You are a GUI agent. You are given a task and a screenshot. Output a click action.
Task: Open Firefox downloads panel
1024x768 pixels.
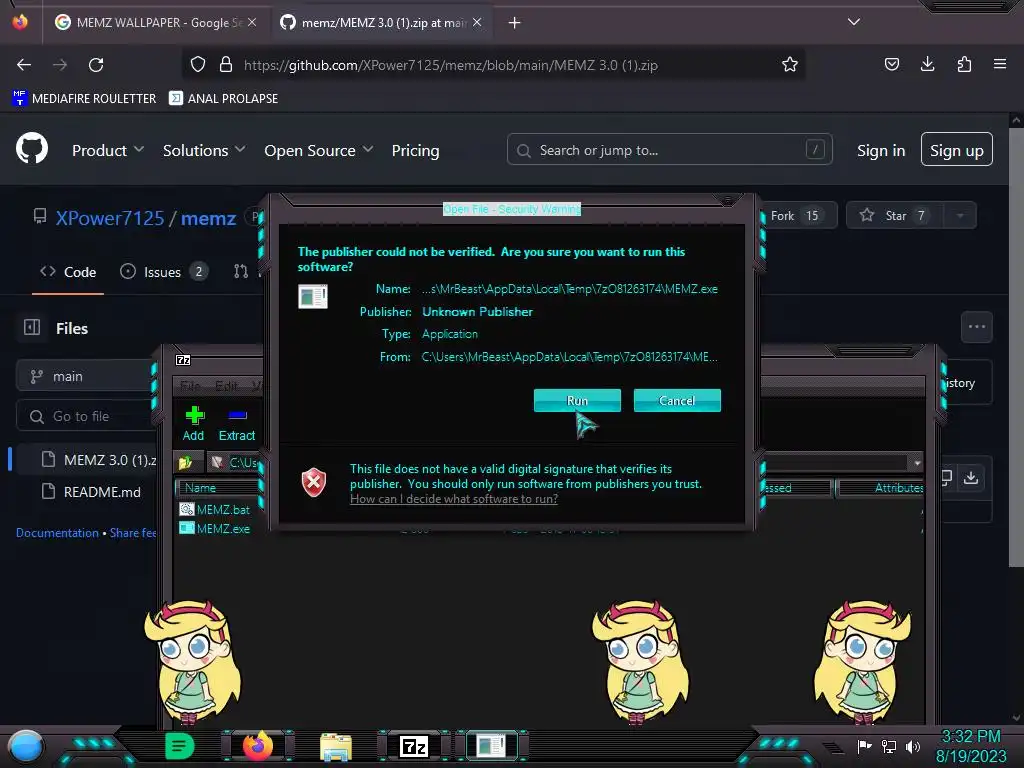[927, 64]
